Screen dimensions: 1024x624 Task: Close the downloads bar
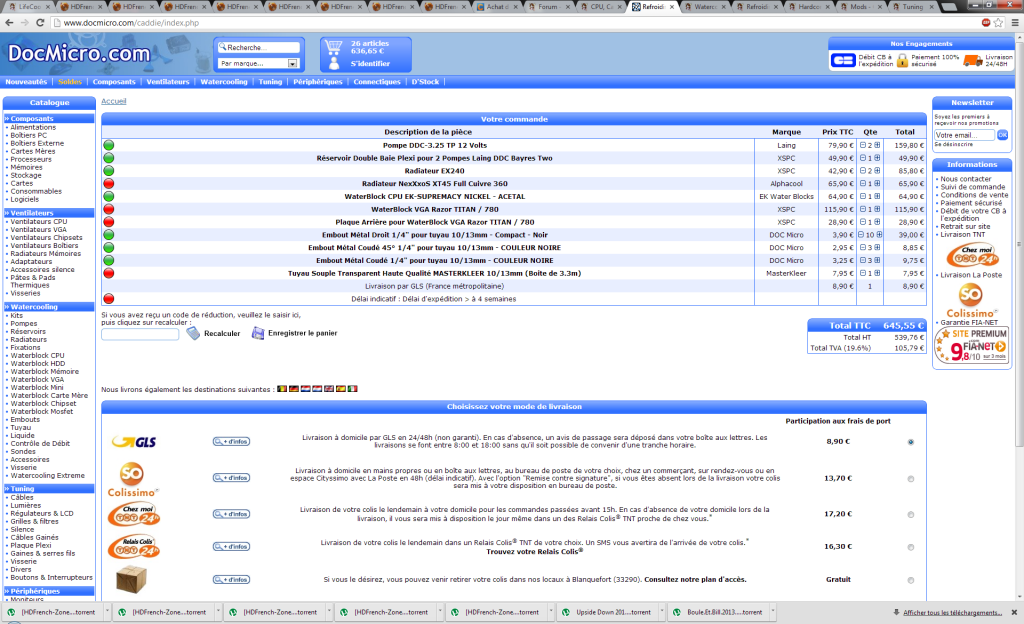click(1014, 612)
